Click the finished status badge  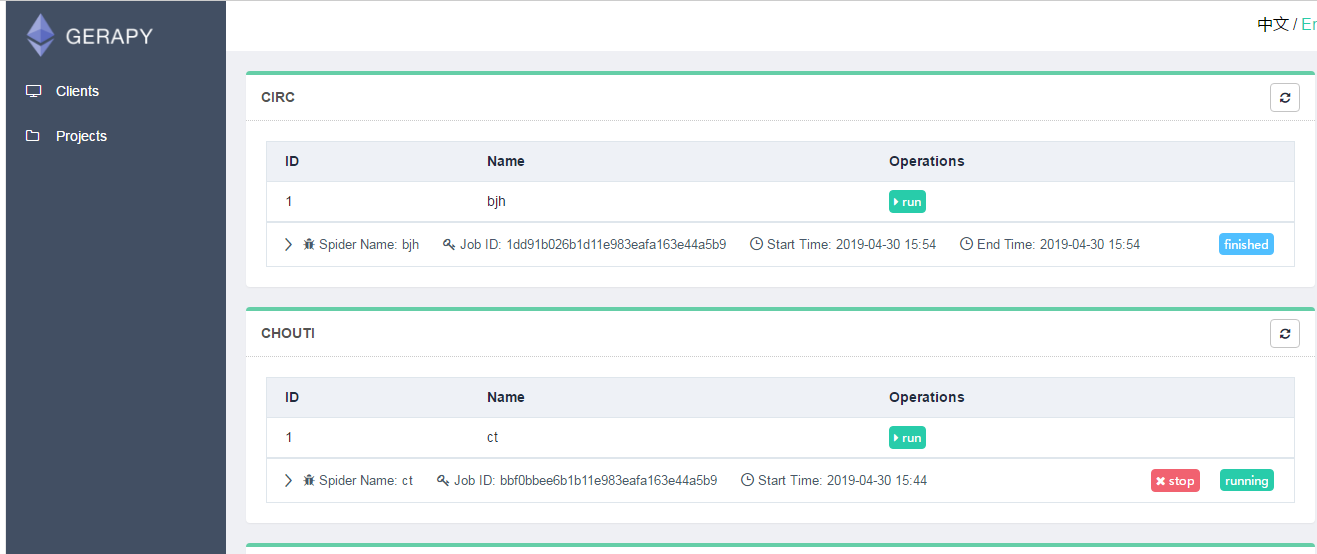(x=1246, y=244)
